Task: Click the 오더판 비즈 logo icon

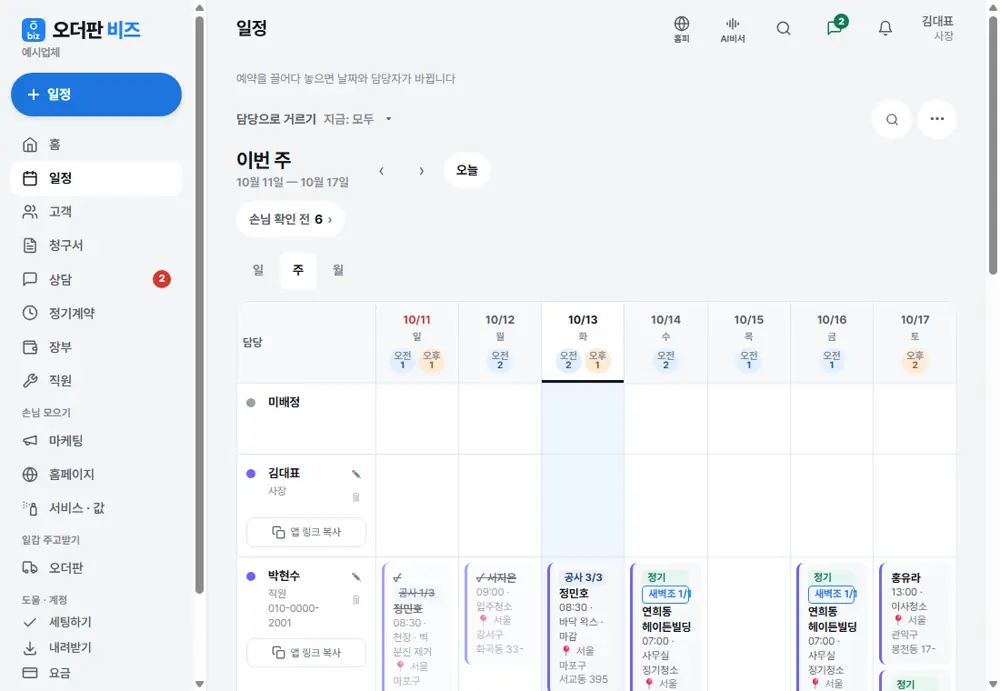Action: (x=33, y=30)
